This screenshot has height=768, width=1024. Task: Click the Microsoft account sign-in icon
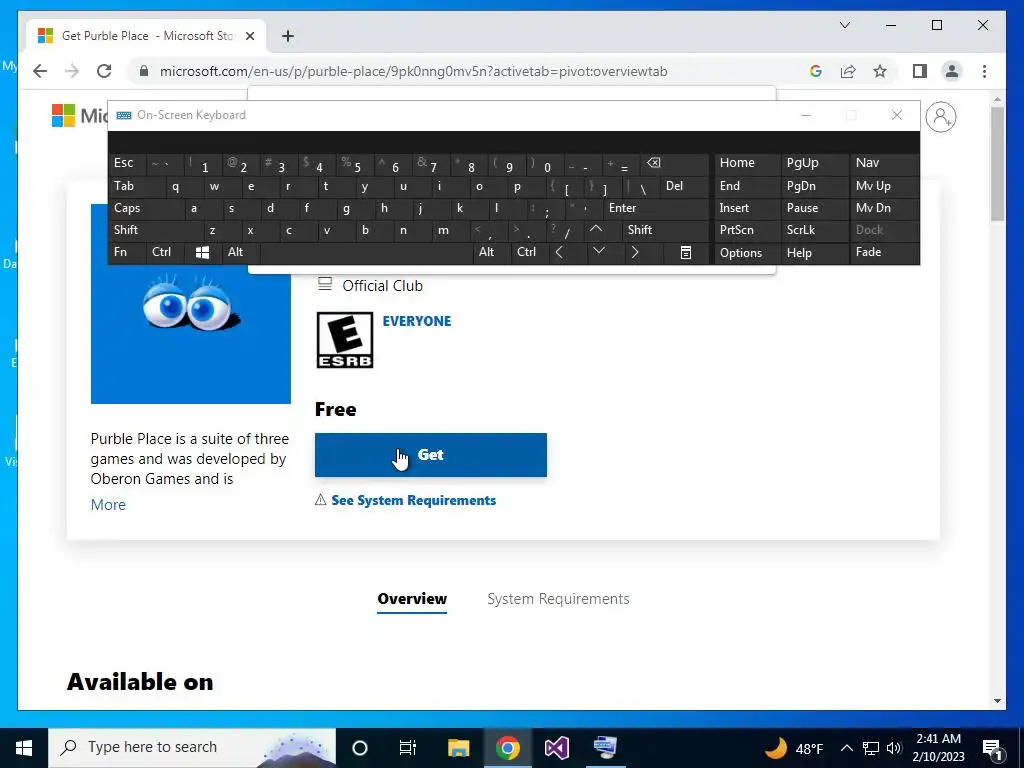click(940, 117)
